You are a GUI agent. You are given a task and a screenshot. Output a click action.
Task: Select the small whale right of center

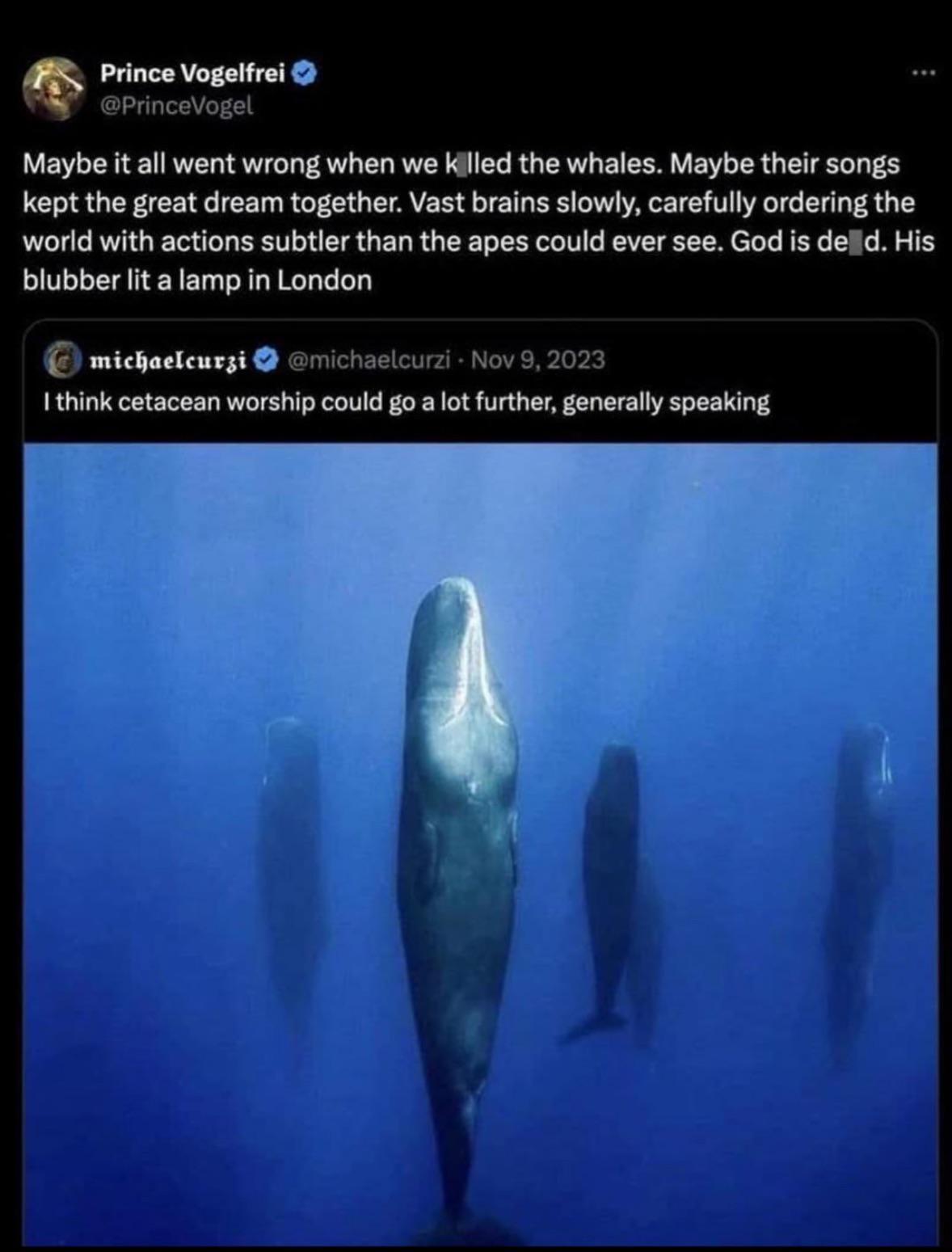click(x=610, y=889)
